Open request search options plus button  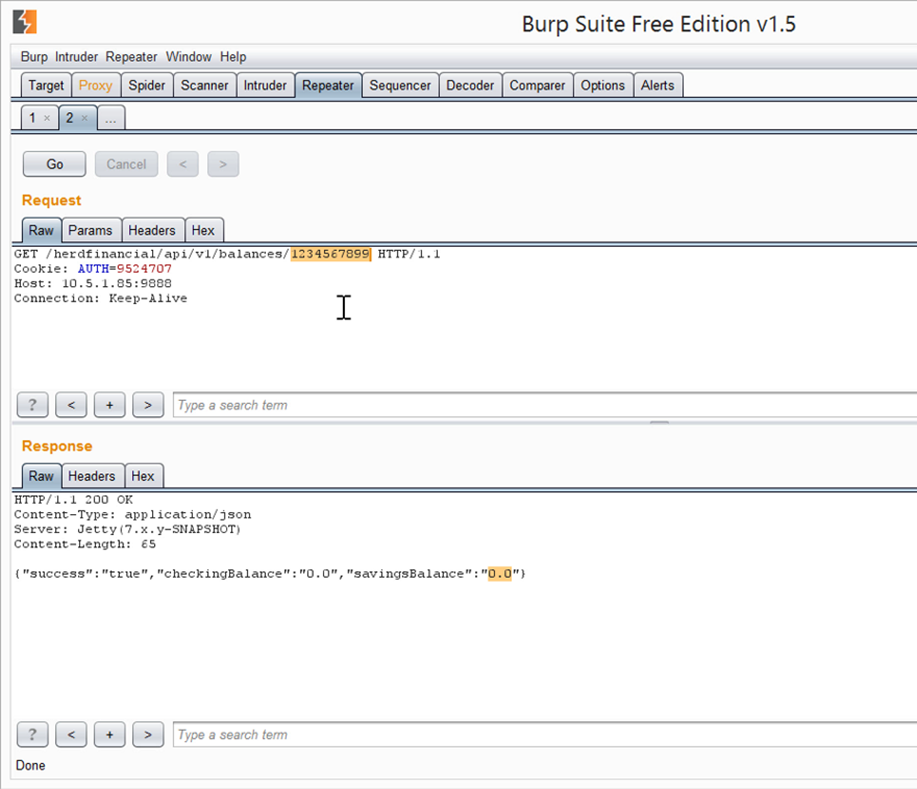(109, 405)
